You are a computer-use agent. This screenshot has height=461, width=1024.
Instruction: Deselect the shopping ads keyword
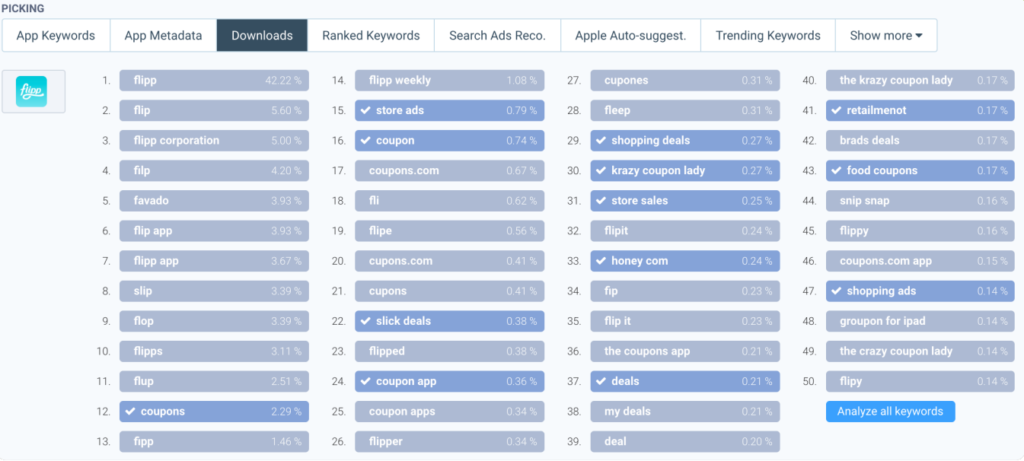point(835,291)
